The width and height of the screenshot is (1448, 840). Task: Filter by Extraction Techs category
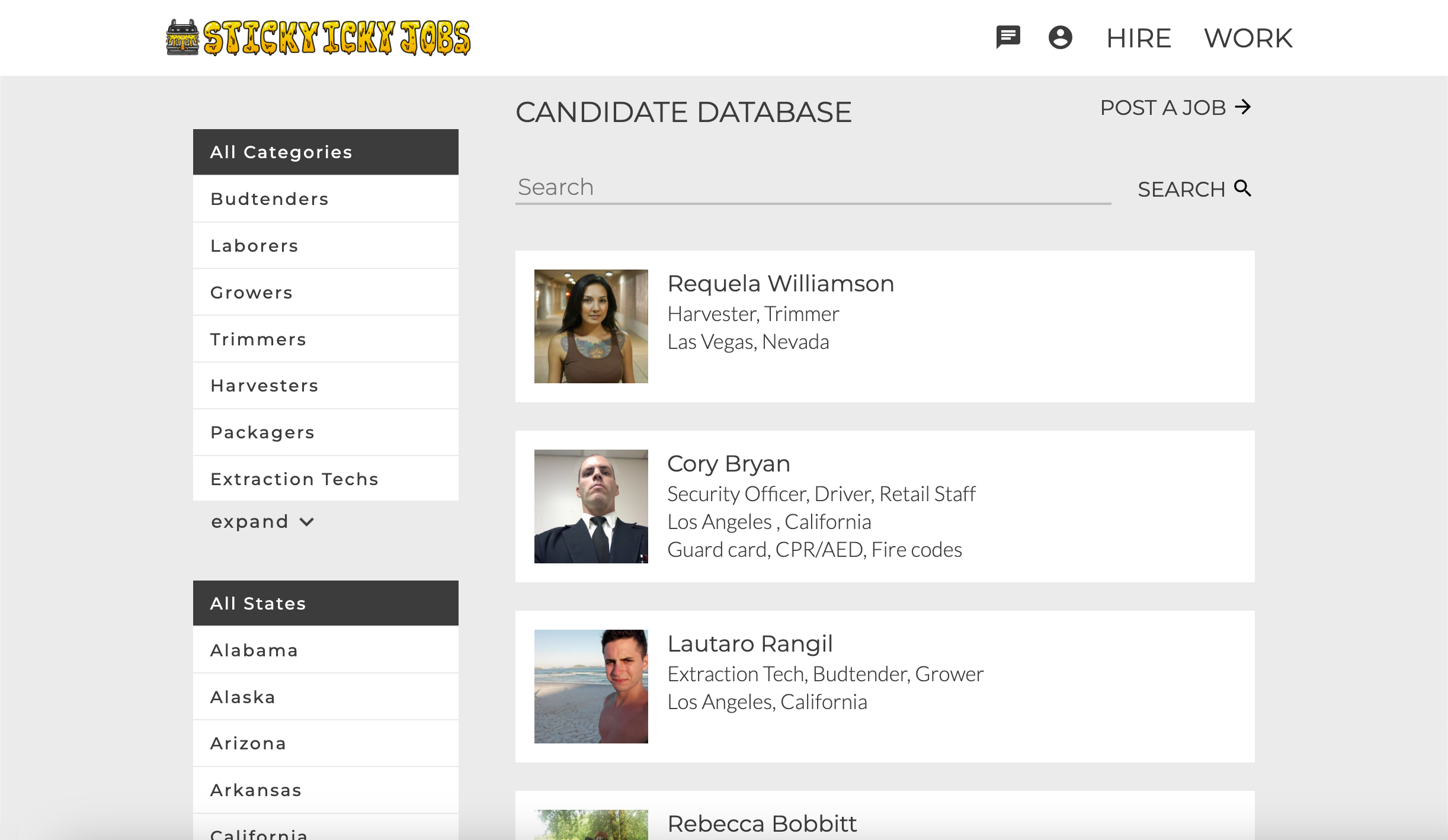pyautogui.click(x=325, y=479)
